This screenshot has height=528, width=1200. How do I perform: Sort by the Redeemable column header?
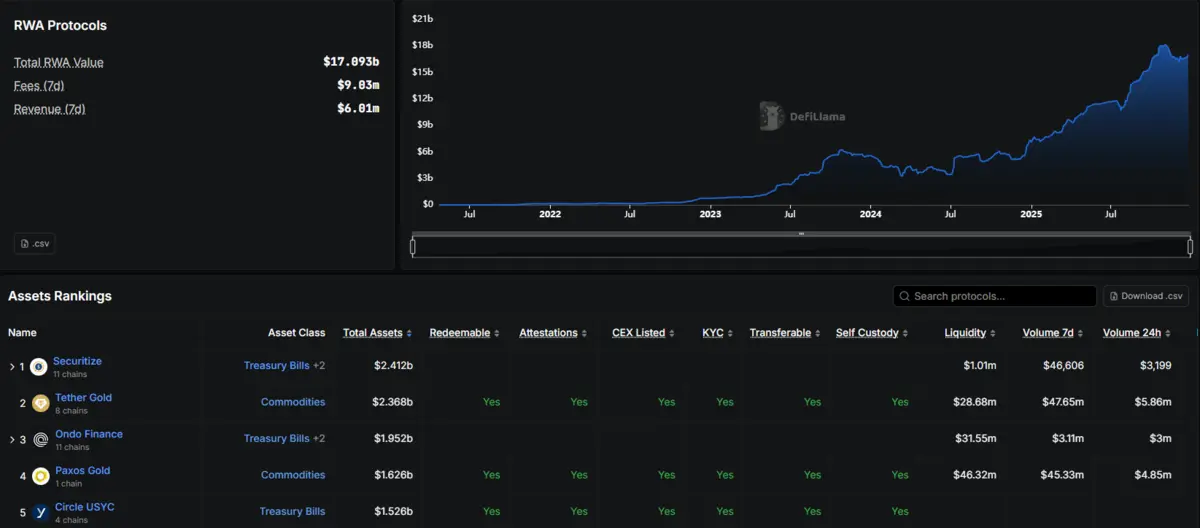(x=459, y=333)
